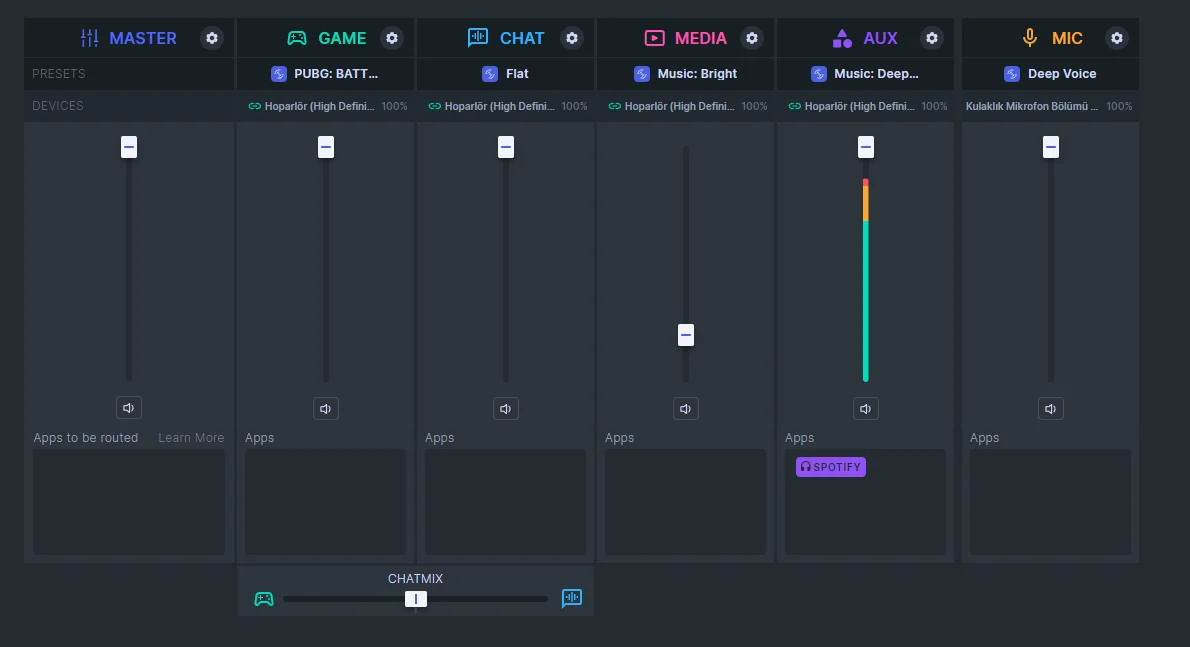Click the MASTER volume slider handle
This screenshot has height=647, width=1190.
coord(129,147)
